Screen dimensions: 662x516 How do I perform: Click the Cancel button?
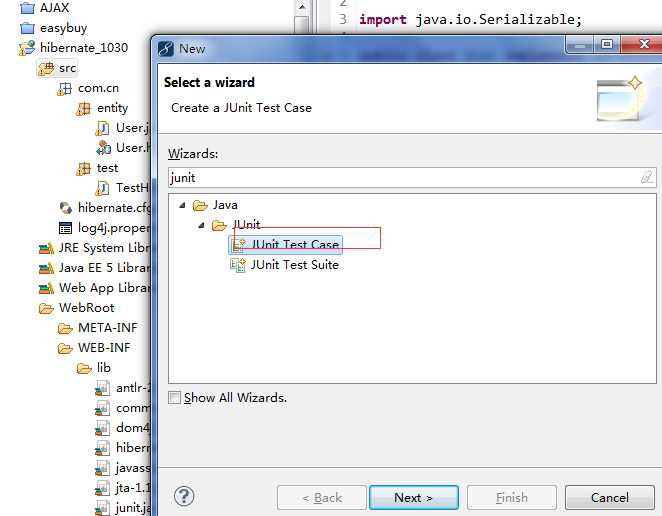coord(610,497)
